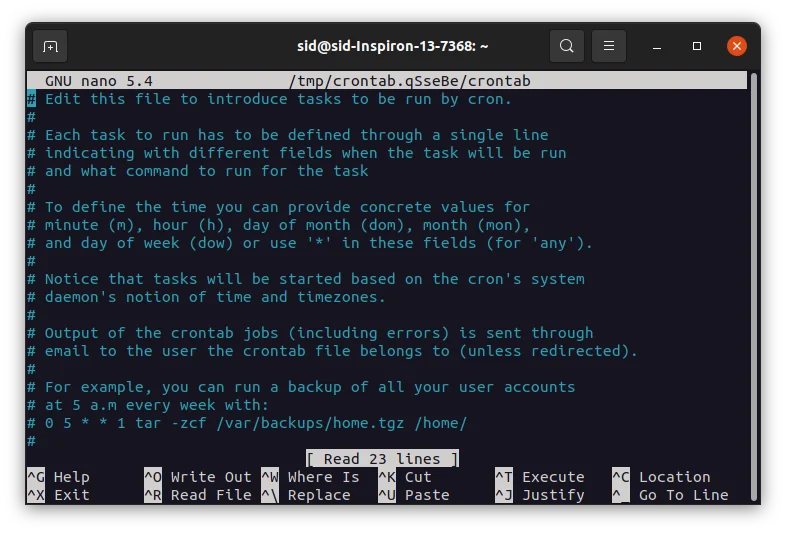Click the ^G Help shortcut

pyautogui.click(x=58, y=477)
